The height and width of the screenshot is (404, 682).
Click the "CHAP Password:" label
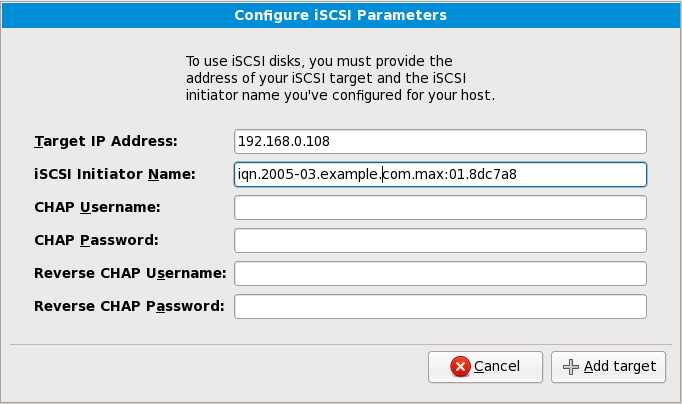tap(97, 240)
